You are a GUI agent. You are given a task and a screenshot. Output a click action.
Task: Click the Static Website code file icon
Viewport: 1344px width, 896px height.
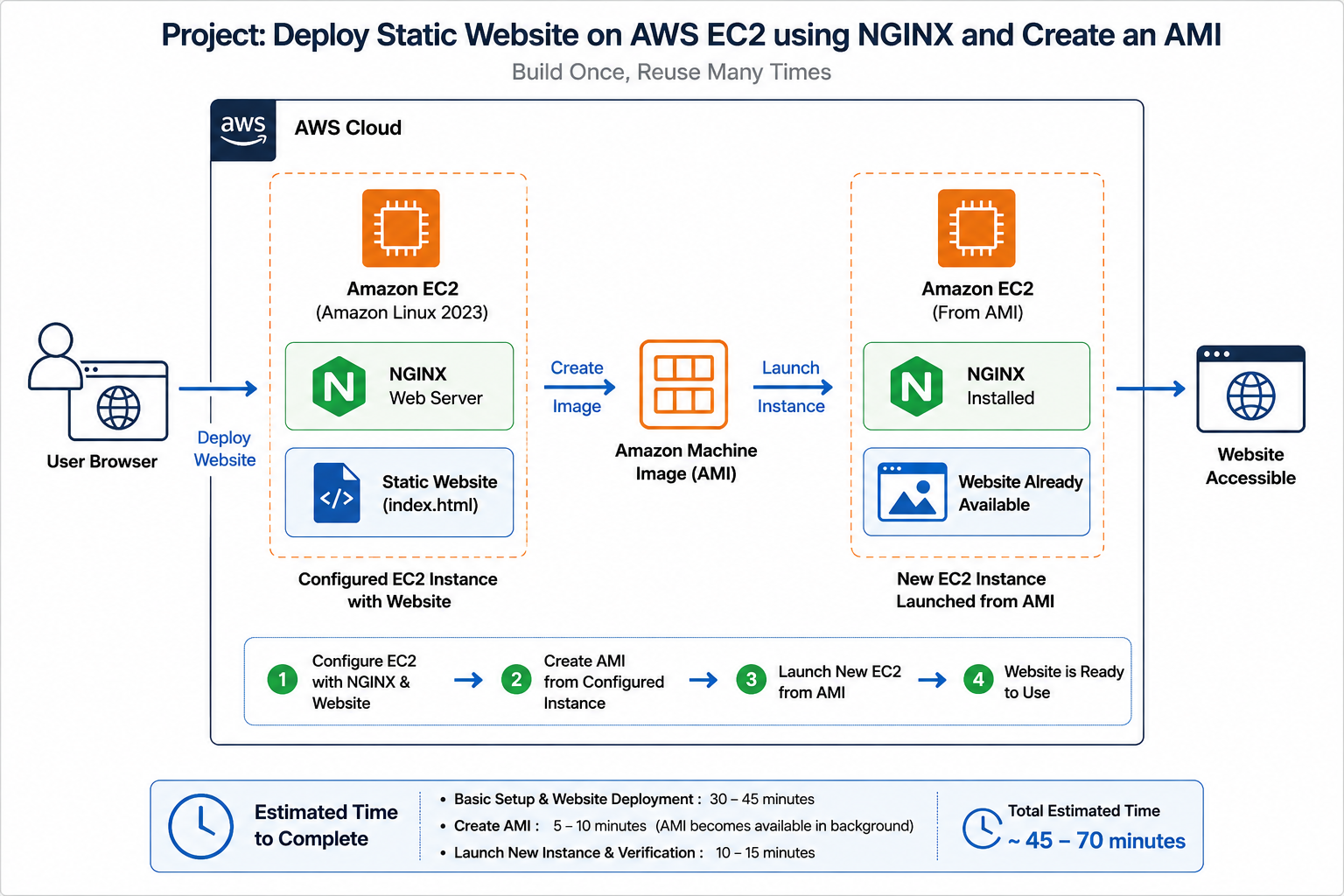(337, 493)
